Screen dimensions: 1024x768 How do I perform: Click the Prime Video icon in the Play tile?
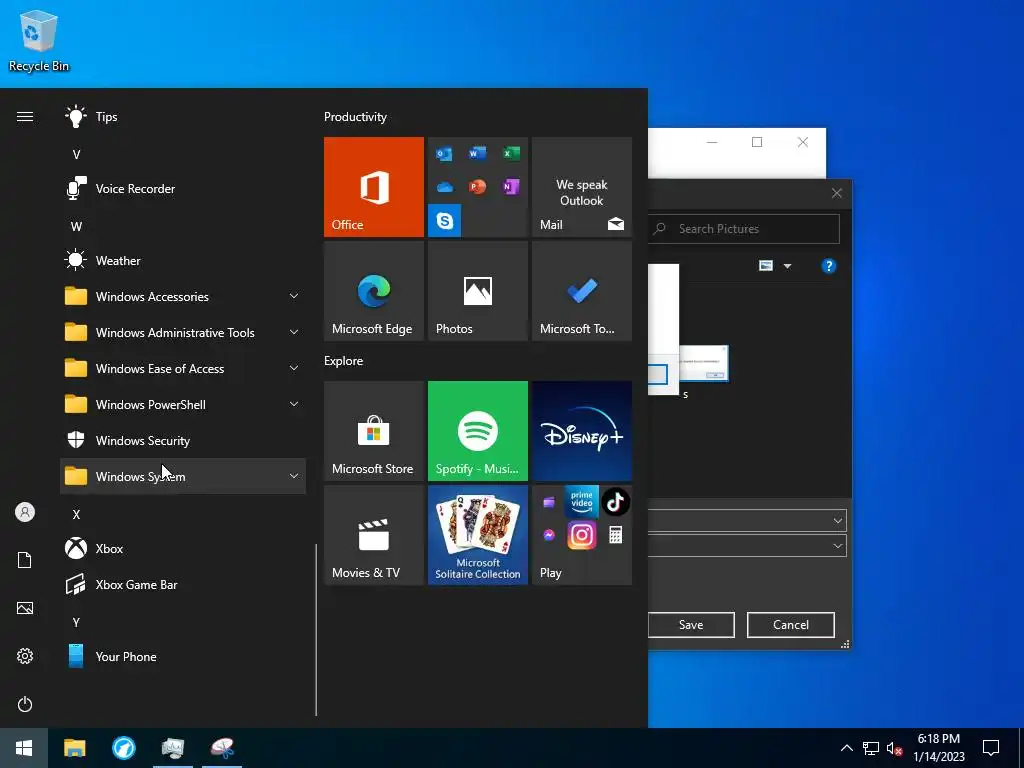582,502
